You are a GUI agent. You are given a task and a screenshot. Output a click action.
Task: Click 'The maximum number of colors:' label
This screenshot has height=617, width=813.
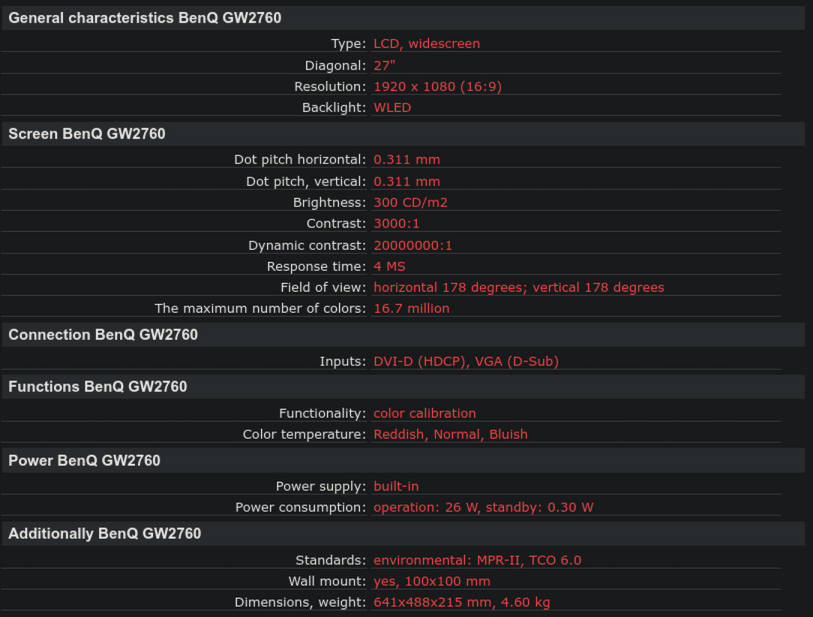[x=261, y=308]
